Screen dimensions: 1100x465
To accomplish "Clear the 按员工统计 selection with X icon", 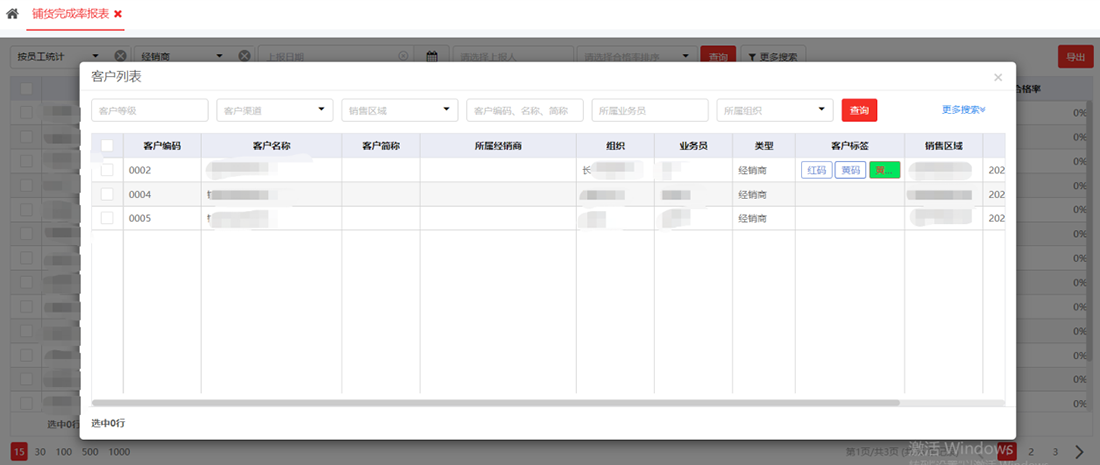I will click(x=120, y=57).
